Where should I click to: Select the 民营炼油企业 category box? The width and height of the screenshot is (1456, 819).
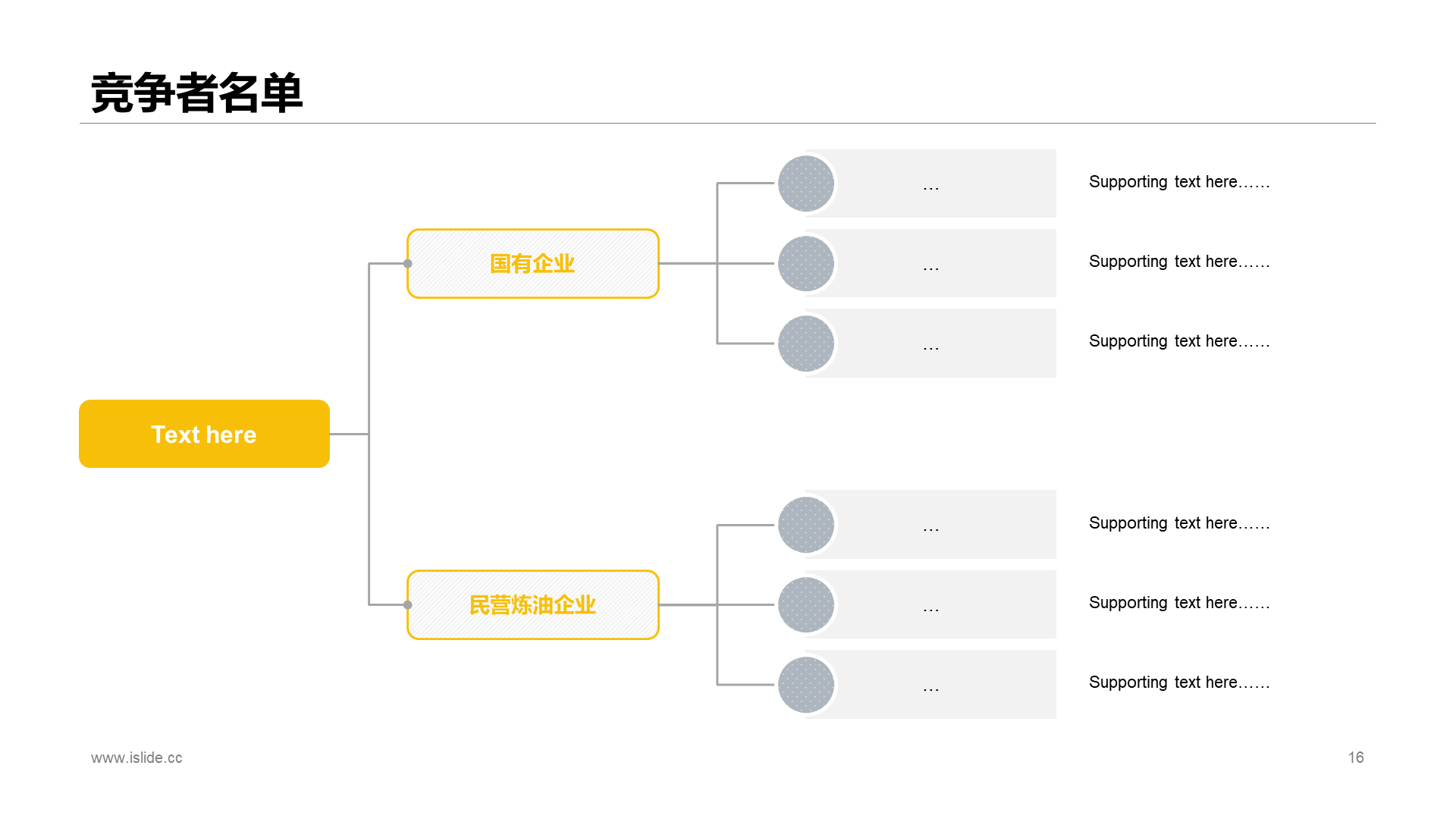coord(533,604)
